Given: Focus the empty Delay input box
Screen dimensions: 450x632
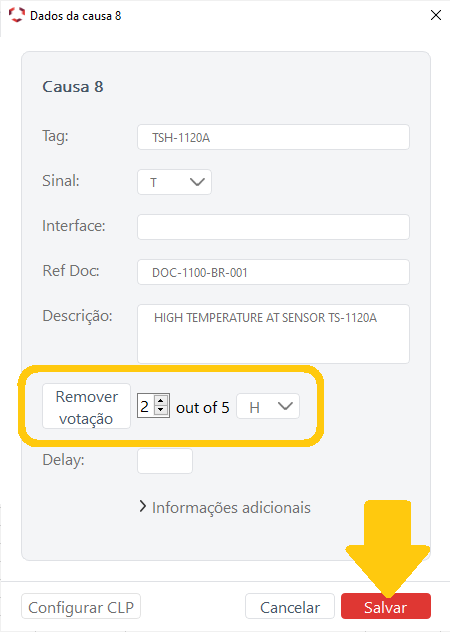Looking at the screenshot, I should coord(165,461).
